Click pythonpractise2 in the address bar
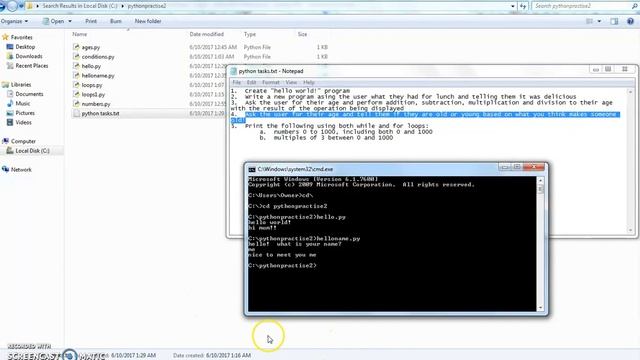 (147, 6)
